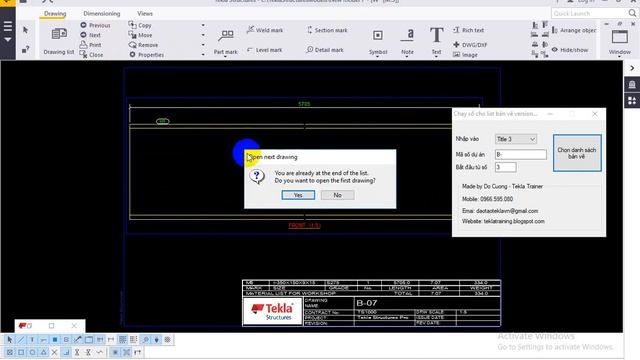Expand Copy options arrow
This screenshot has width=640, height=360.
203,25
